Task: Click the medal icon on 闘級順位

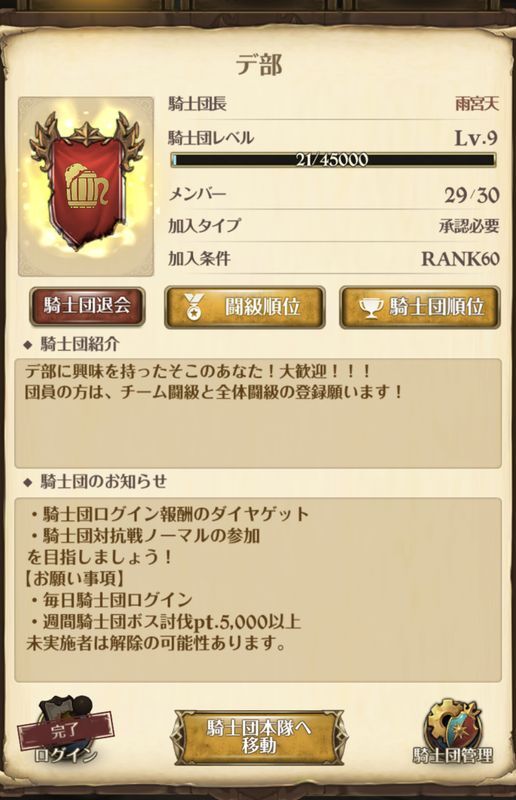Action: click(194, 308)
